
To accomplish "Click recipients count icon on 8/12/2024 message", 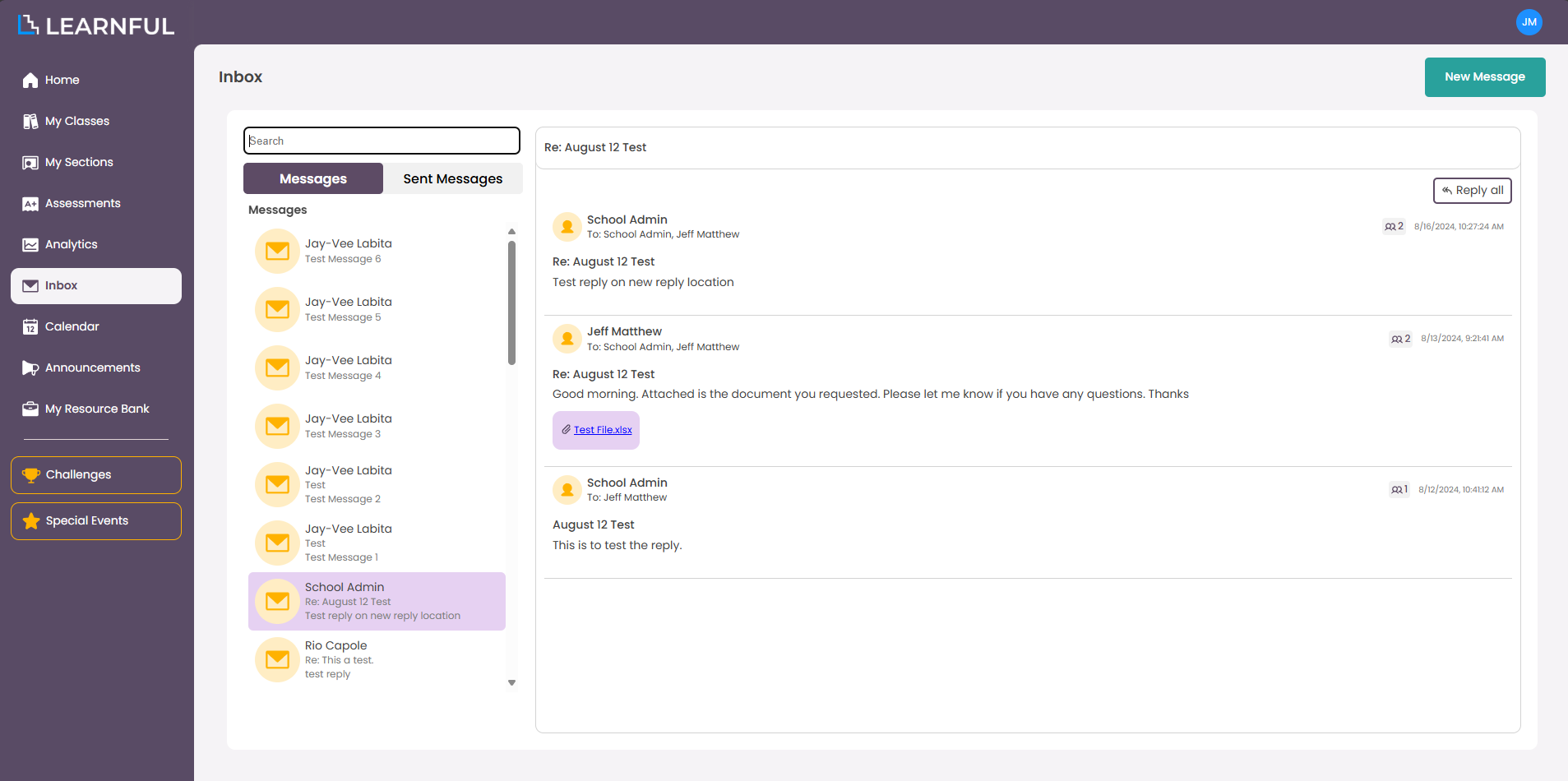I will [1399, 489].
